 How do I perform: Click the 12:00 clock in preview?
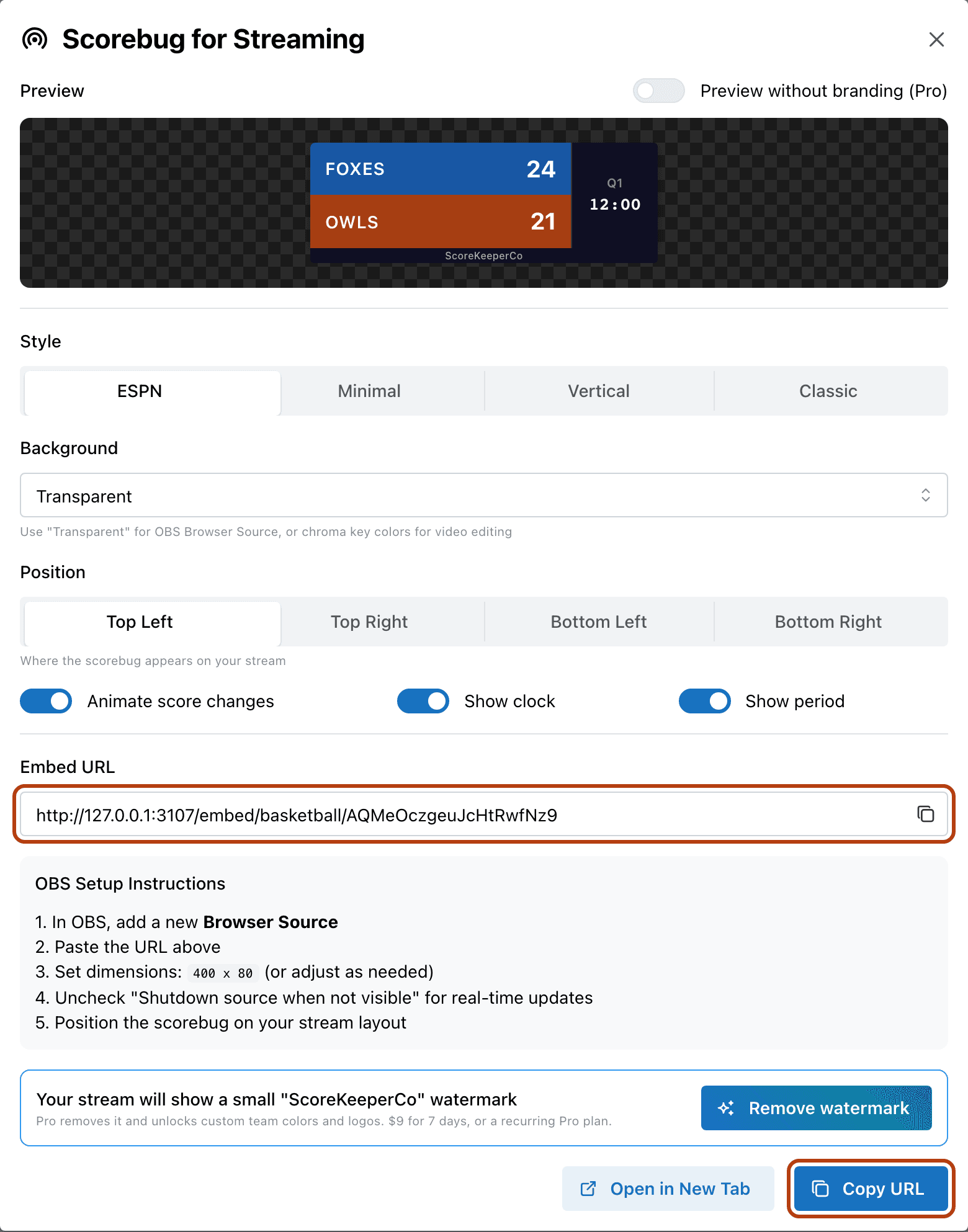pyautogui.click(x=615, y=205)
